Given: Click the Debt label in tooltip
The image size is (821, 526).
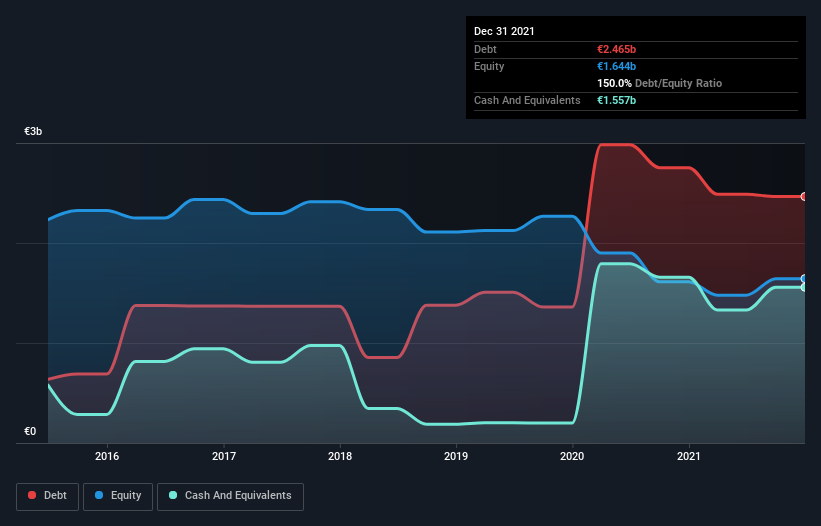Looking at the screenshot, I should [x=485, y=49].
